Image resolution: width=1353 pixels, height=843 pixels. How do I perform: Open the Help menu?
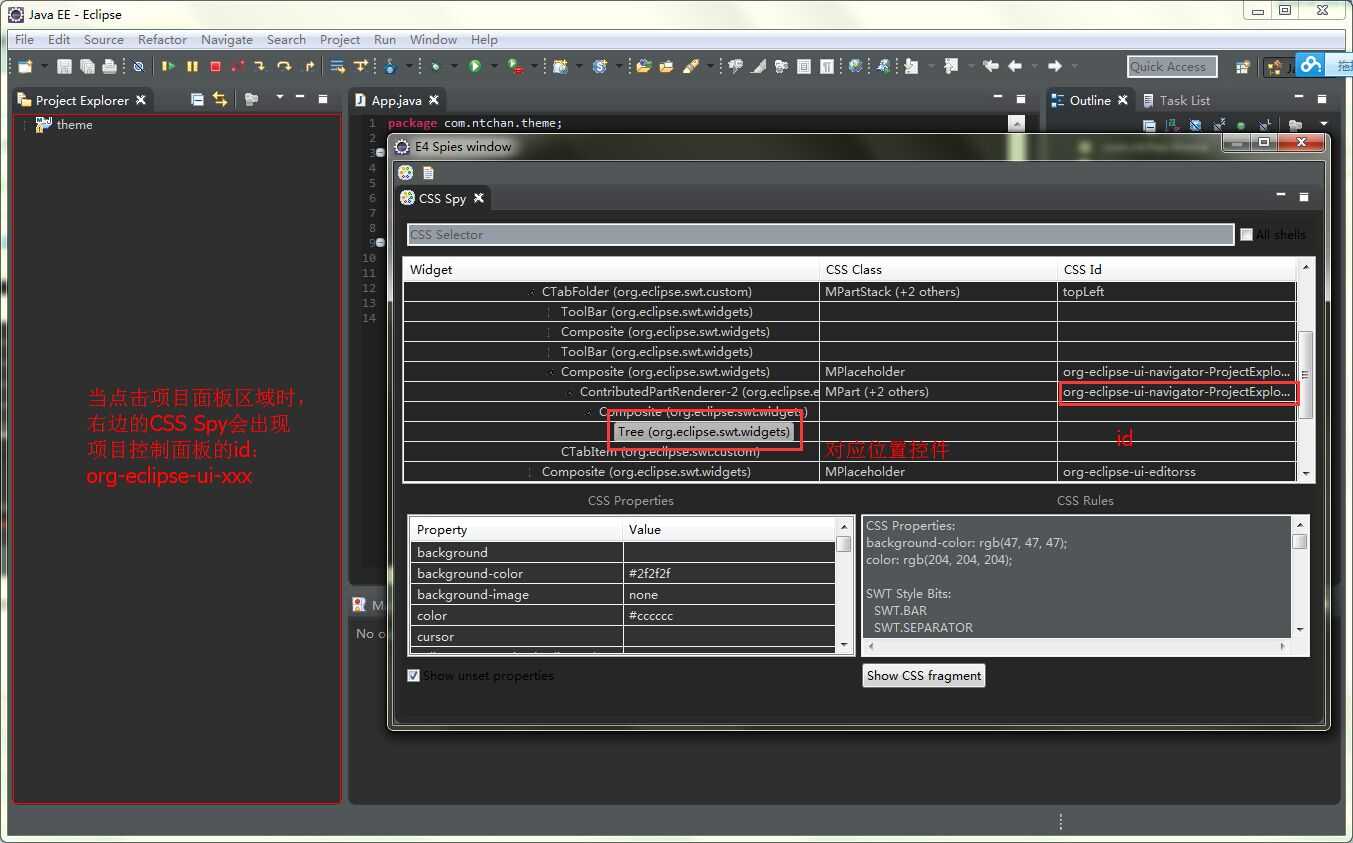(484, 39)
